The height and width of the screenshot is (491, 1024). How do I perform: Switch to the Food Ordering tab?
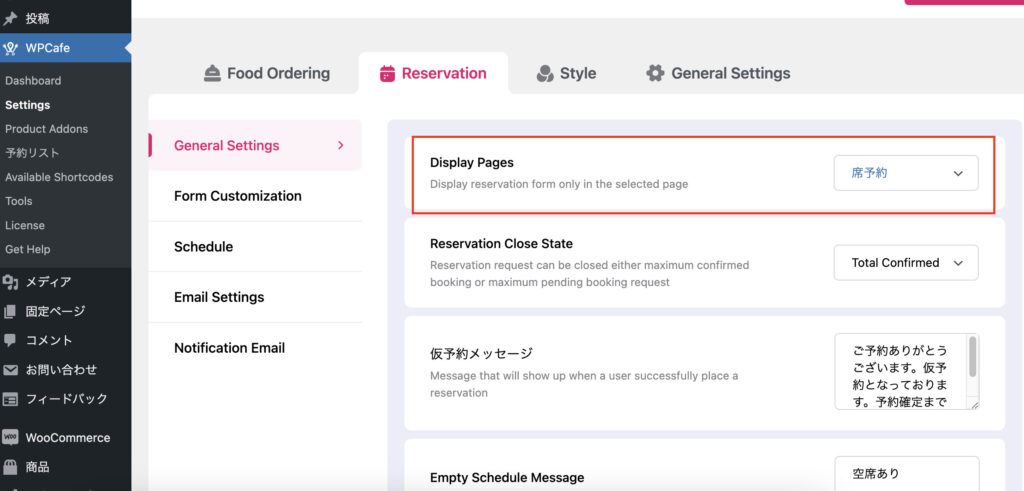(266, 73)
